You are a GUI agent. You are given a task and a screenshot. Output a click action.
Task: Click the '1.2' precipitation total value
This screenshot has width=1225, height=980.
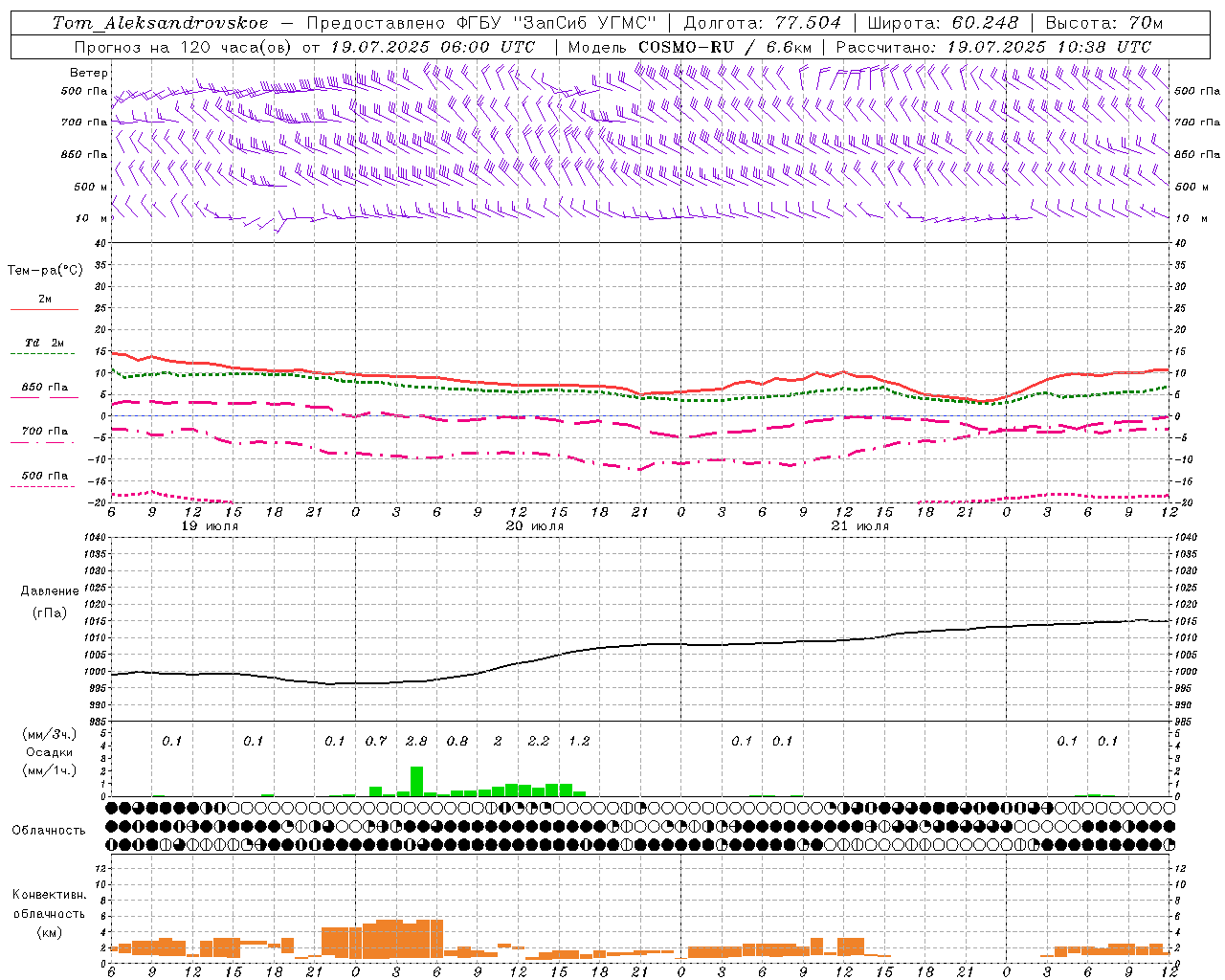579,742
